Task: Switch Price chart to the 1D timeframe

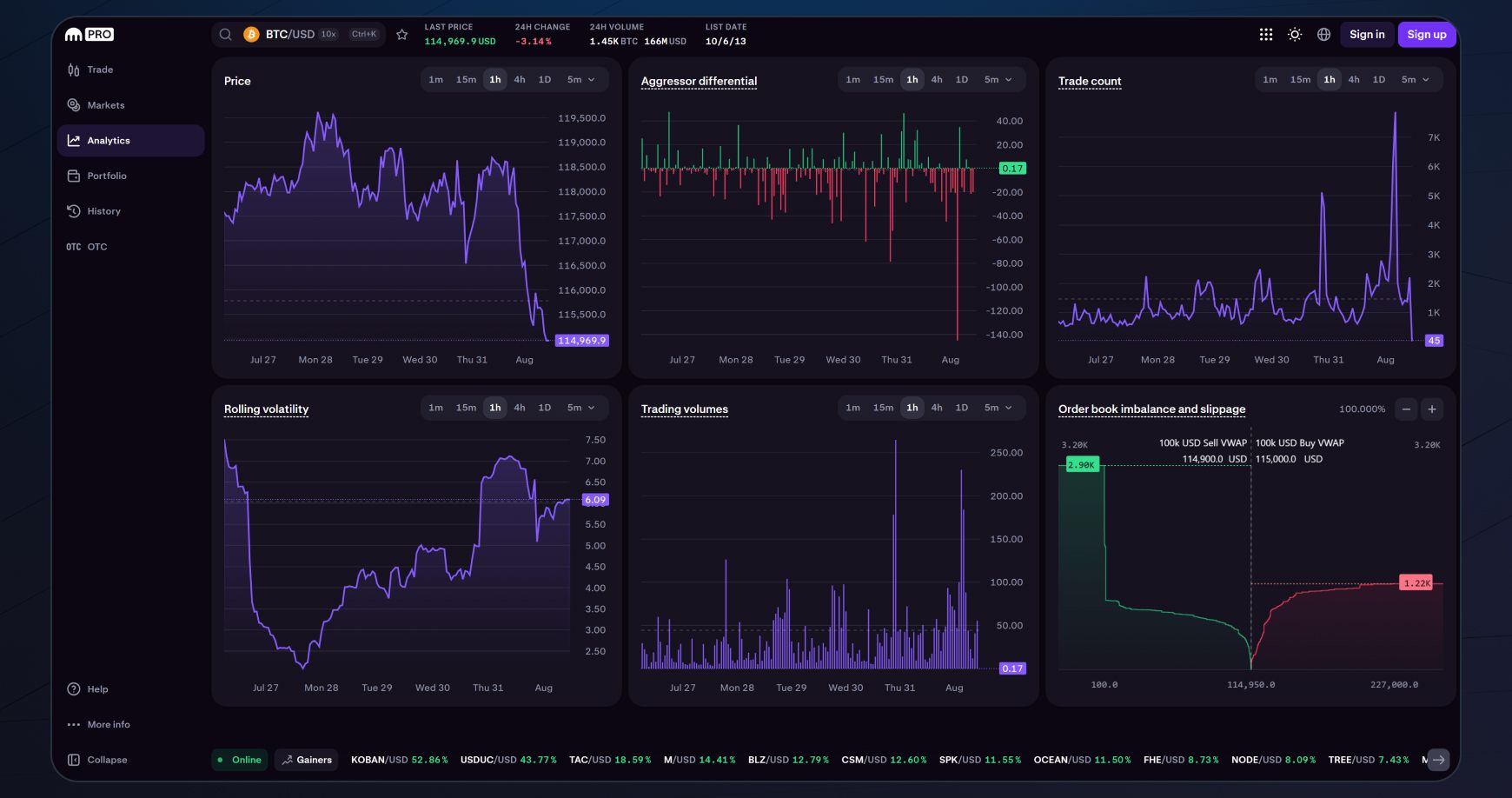Action: 545,79
